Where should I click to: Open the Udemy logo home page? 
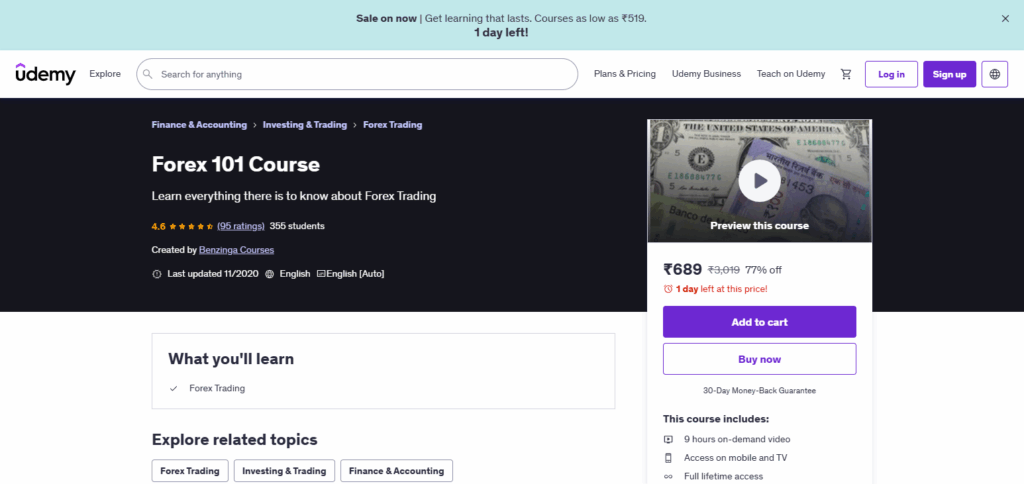point(46,74)
